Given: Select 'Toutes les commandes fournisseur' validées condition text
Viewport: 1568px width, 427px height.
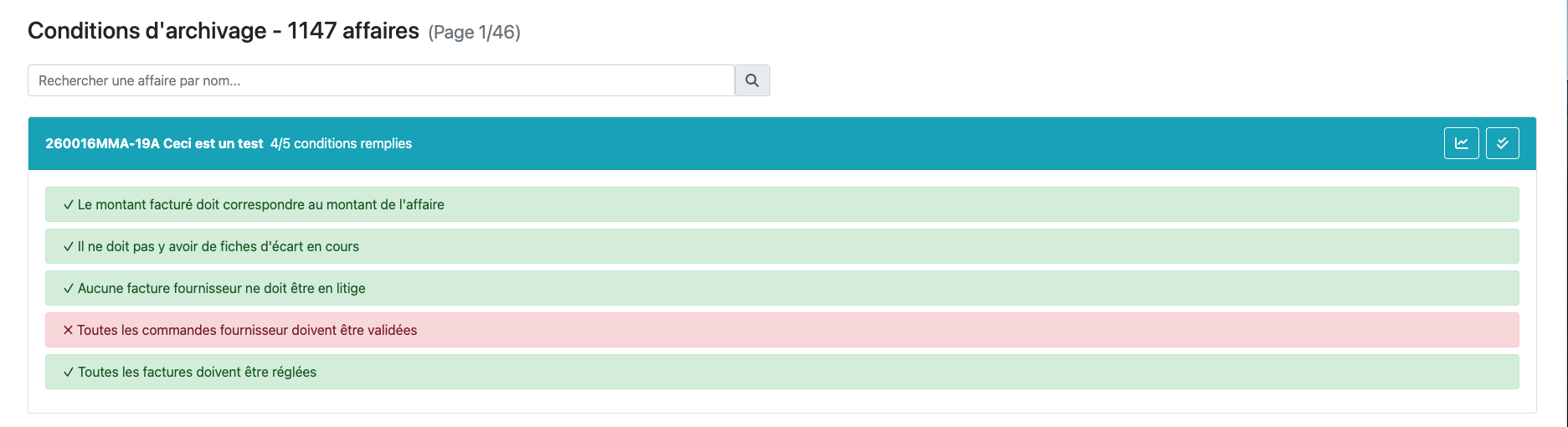Looking at the screenshot, I should point(247,331).
